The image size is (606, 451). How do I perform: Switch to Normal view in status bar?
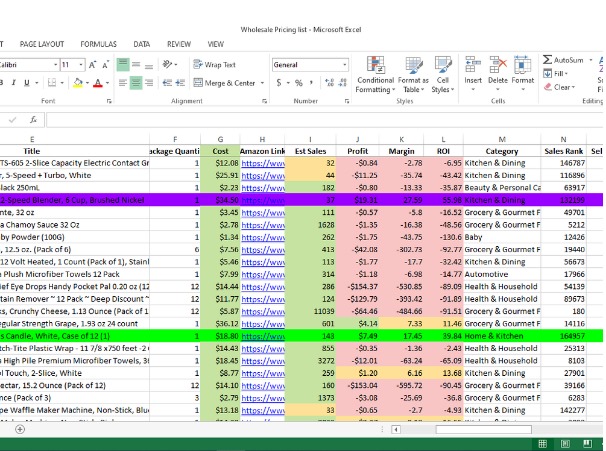click(543, 443)
